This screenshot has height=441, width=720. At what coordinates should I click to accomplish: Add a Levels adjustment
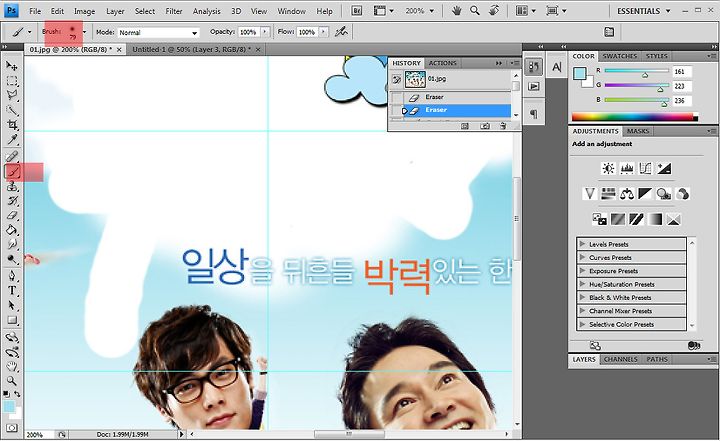(627, 169)
